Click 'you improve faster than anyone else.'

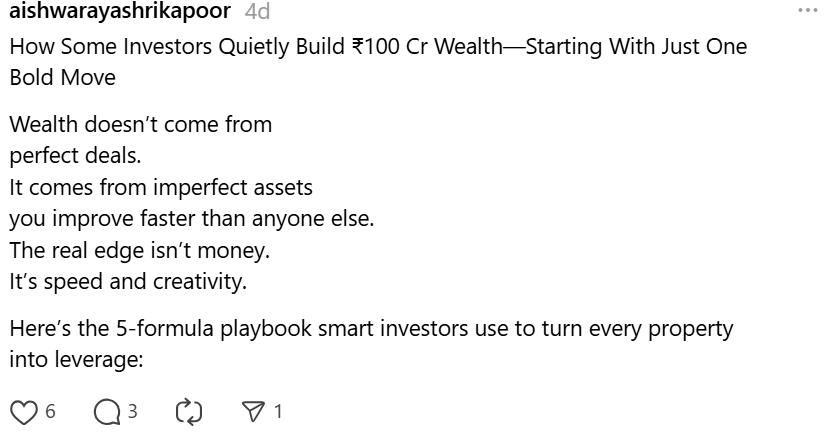192,219
